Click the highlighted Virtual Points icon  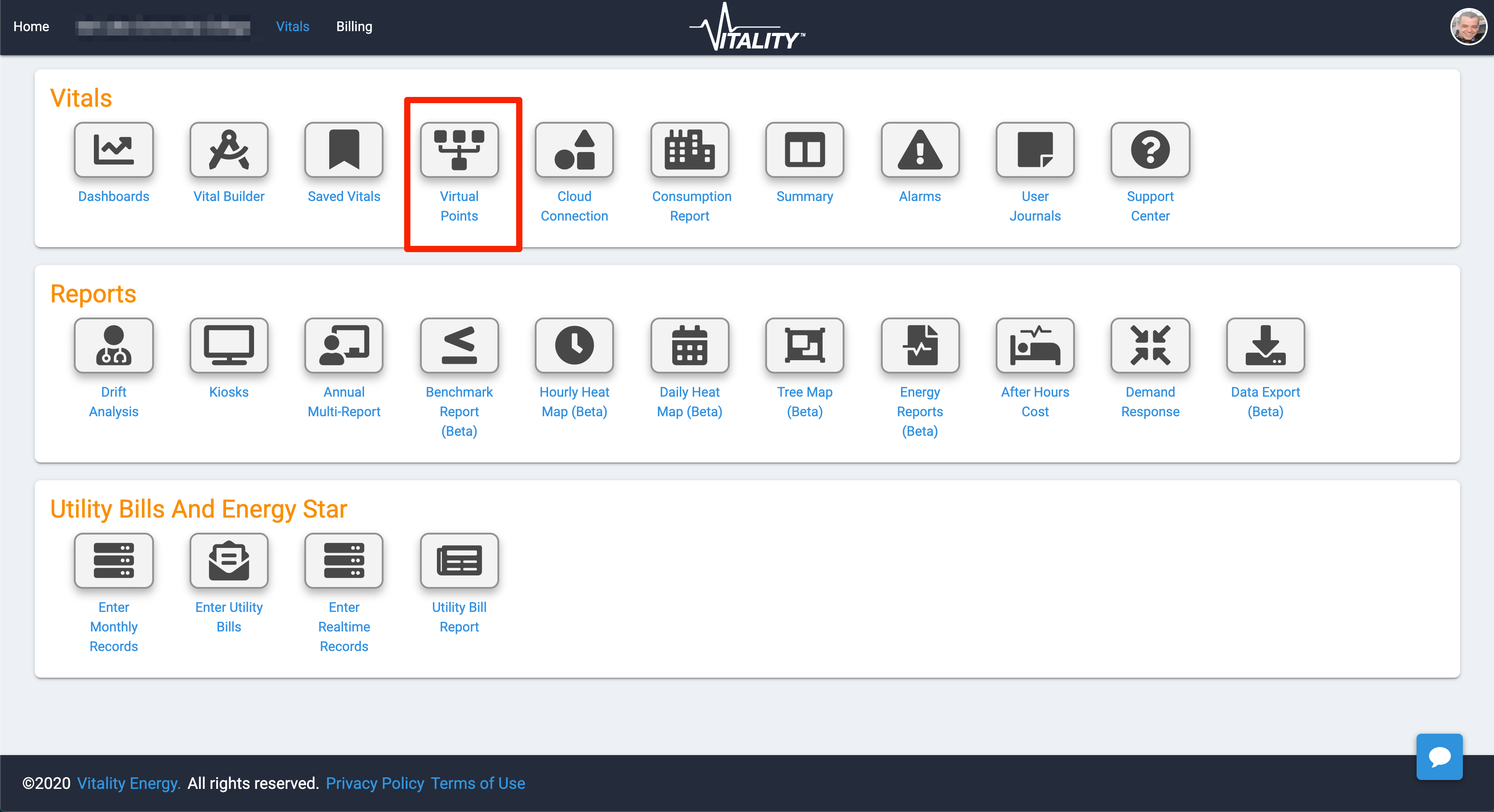(x=459, y=150)
